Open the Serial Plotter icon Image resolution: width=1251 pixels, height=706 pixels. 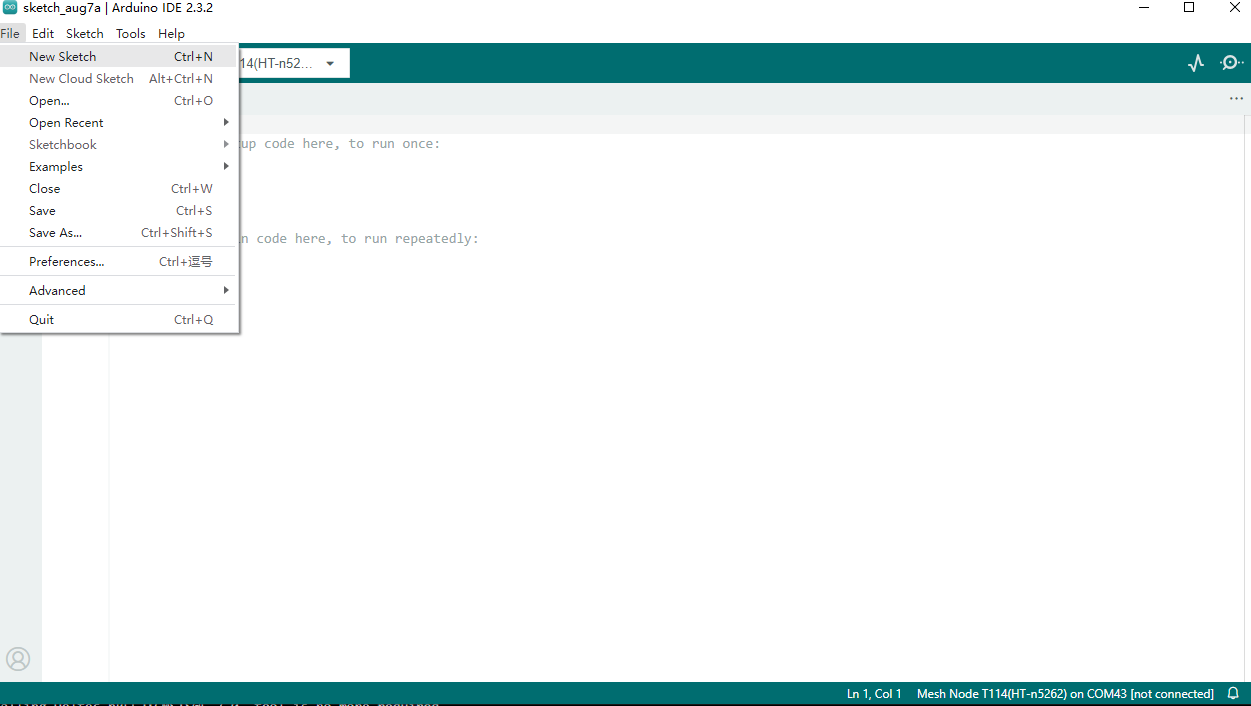point(1196,63)
